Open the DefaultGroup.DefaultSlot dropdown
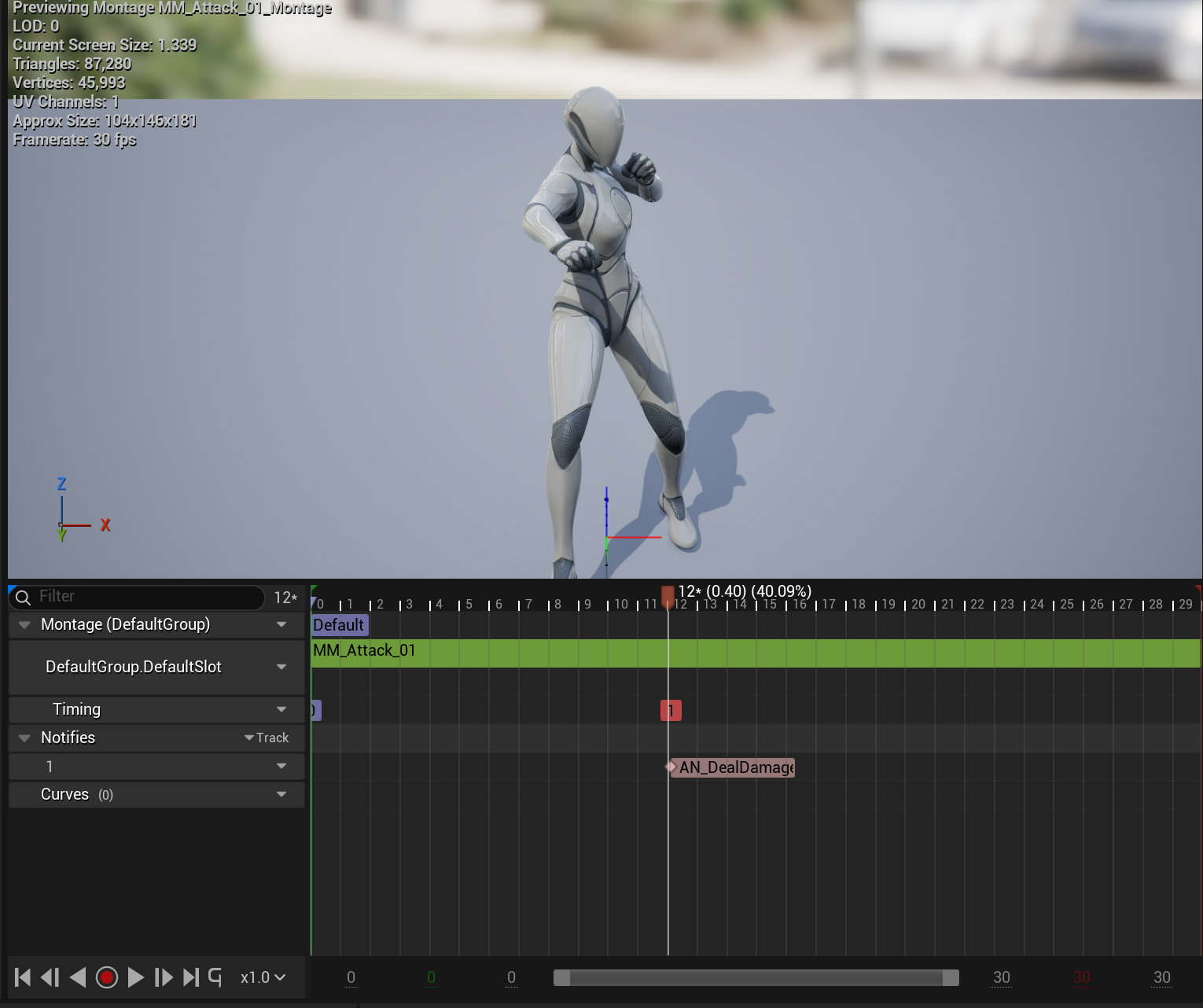The image size is (1203, 1008). (281, 667)
